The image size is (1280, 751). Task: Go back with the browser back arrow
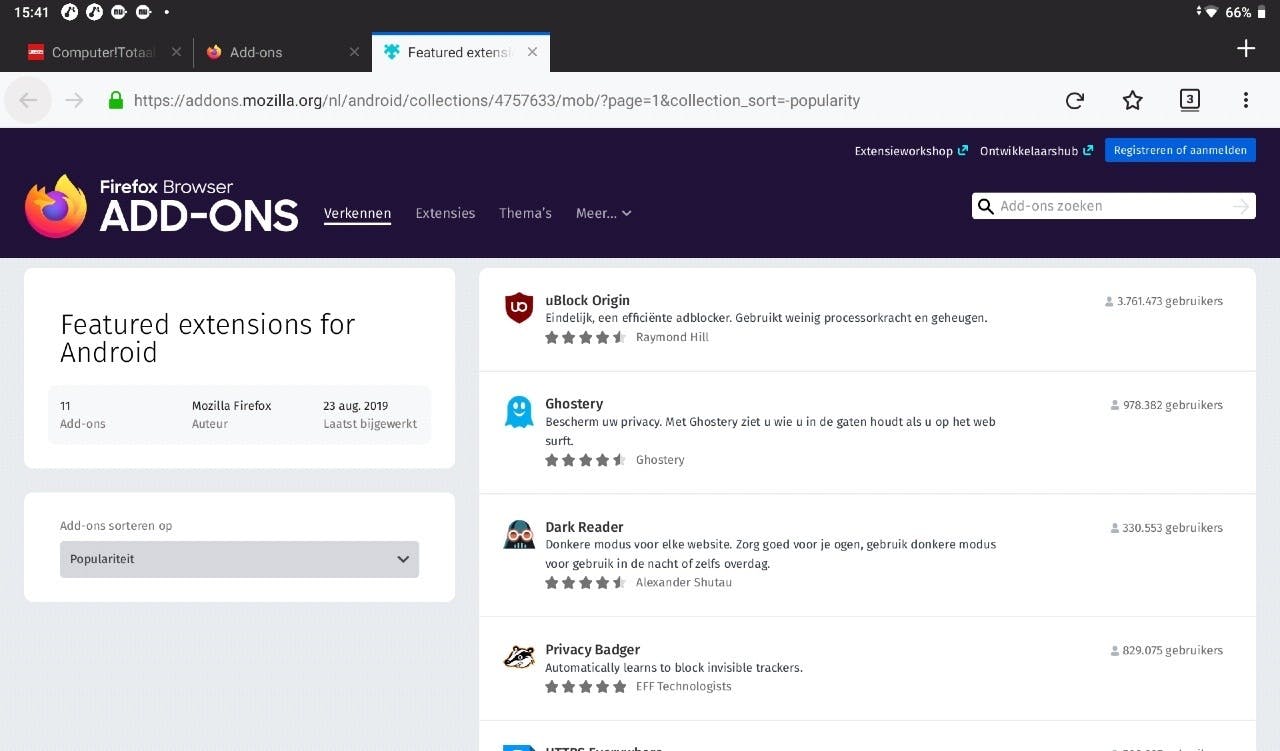28,100
